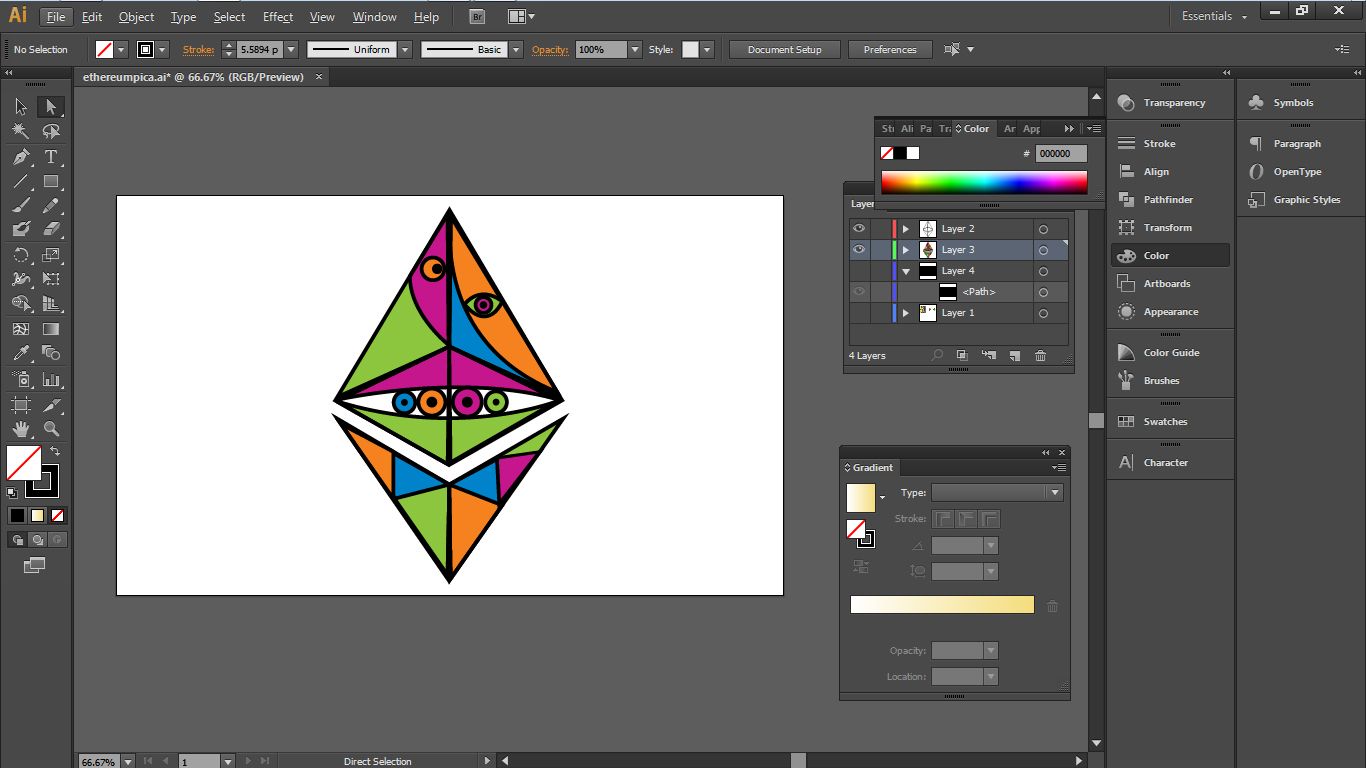Select the Lasso tool
The height and width of the screenshot is (768, 1366).
tap(51, 131)
